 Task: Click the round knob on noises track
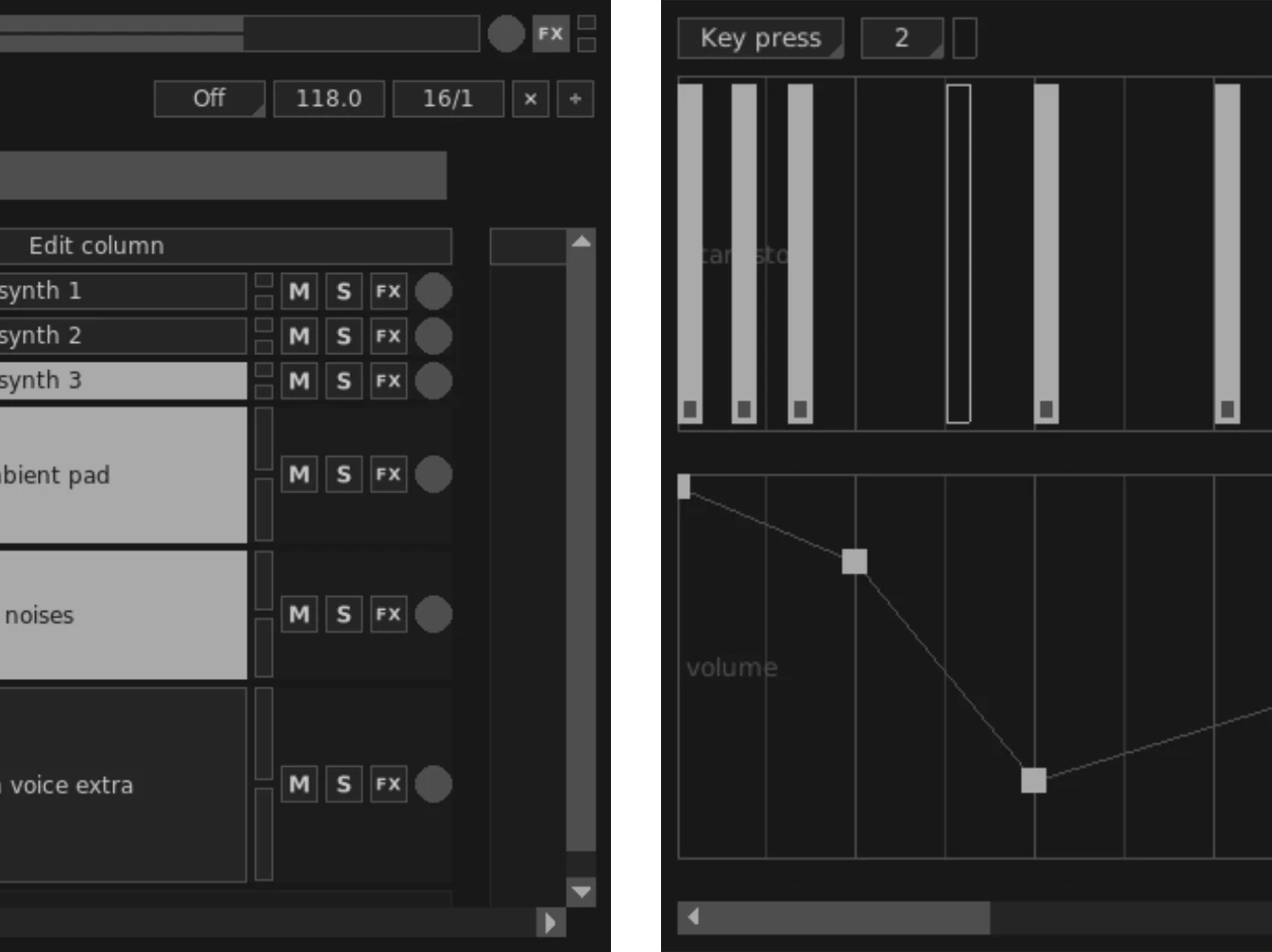tap(433, 615)
